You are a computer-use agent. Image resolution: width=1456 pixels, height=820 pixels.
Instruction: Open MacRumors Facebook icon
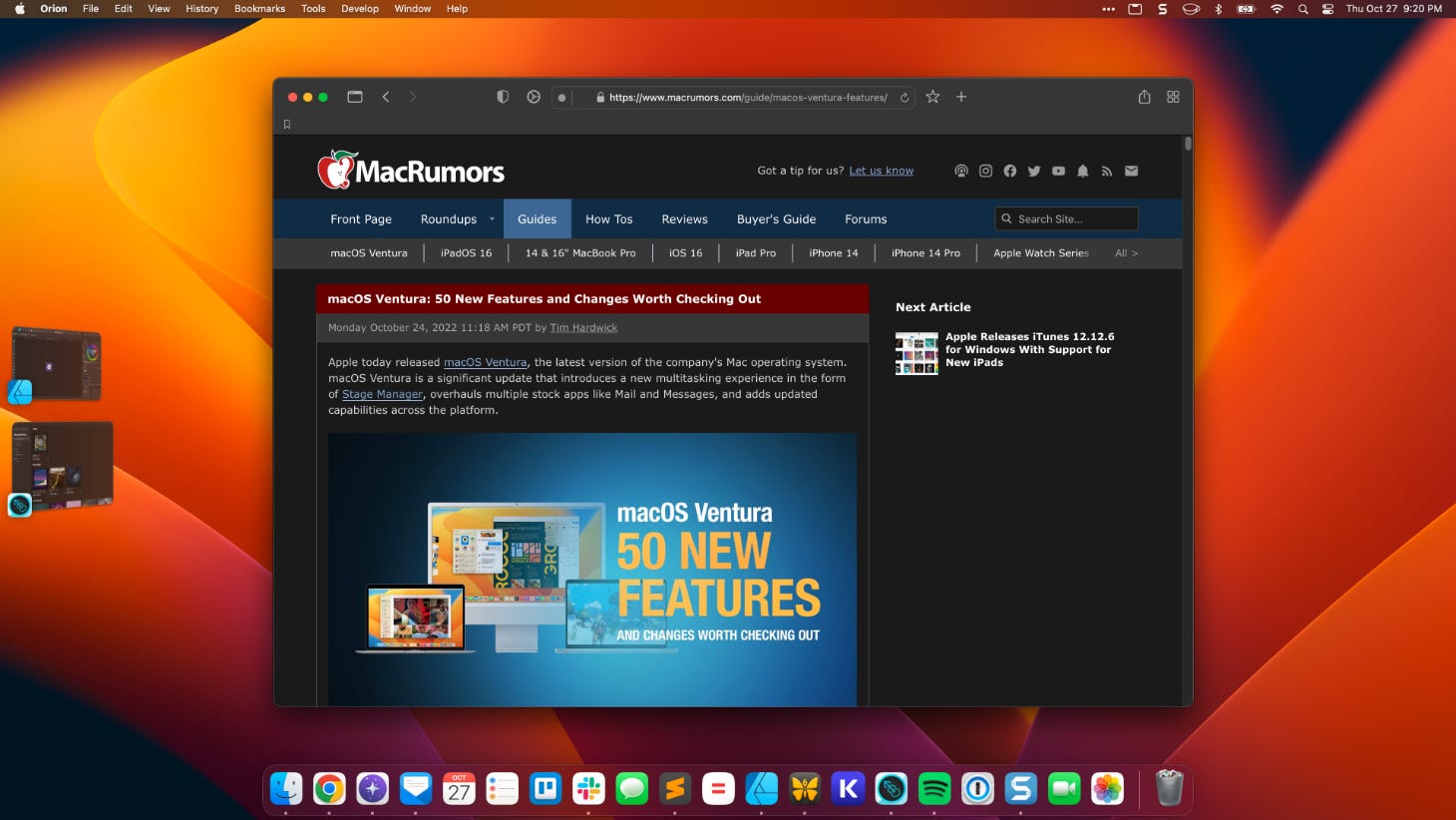pyautogui.click(x=1010, y=171)
